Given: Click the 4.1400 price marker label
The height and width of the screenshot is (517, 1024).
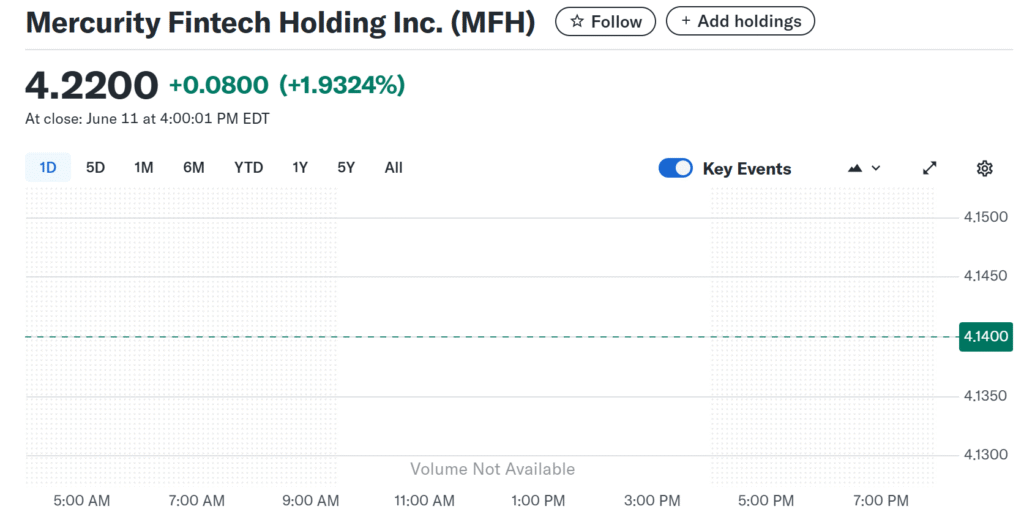Looking at the screenshot, I should (985, 336).
